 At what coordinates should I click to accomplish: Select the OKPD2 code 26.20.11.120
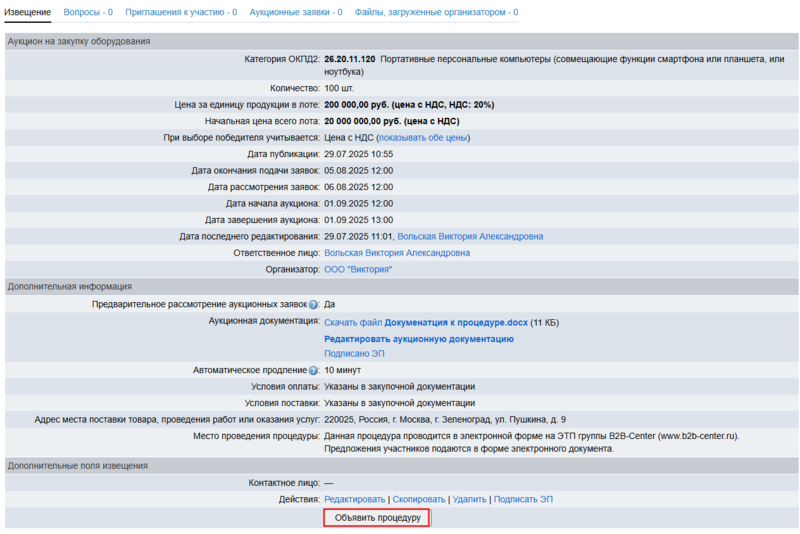(x=349, y=59)
